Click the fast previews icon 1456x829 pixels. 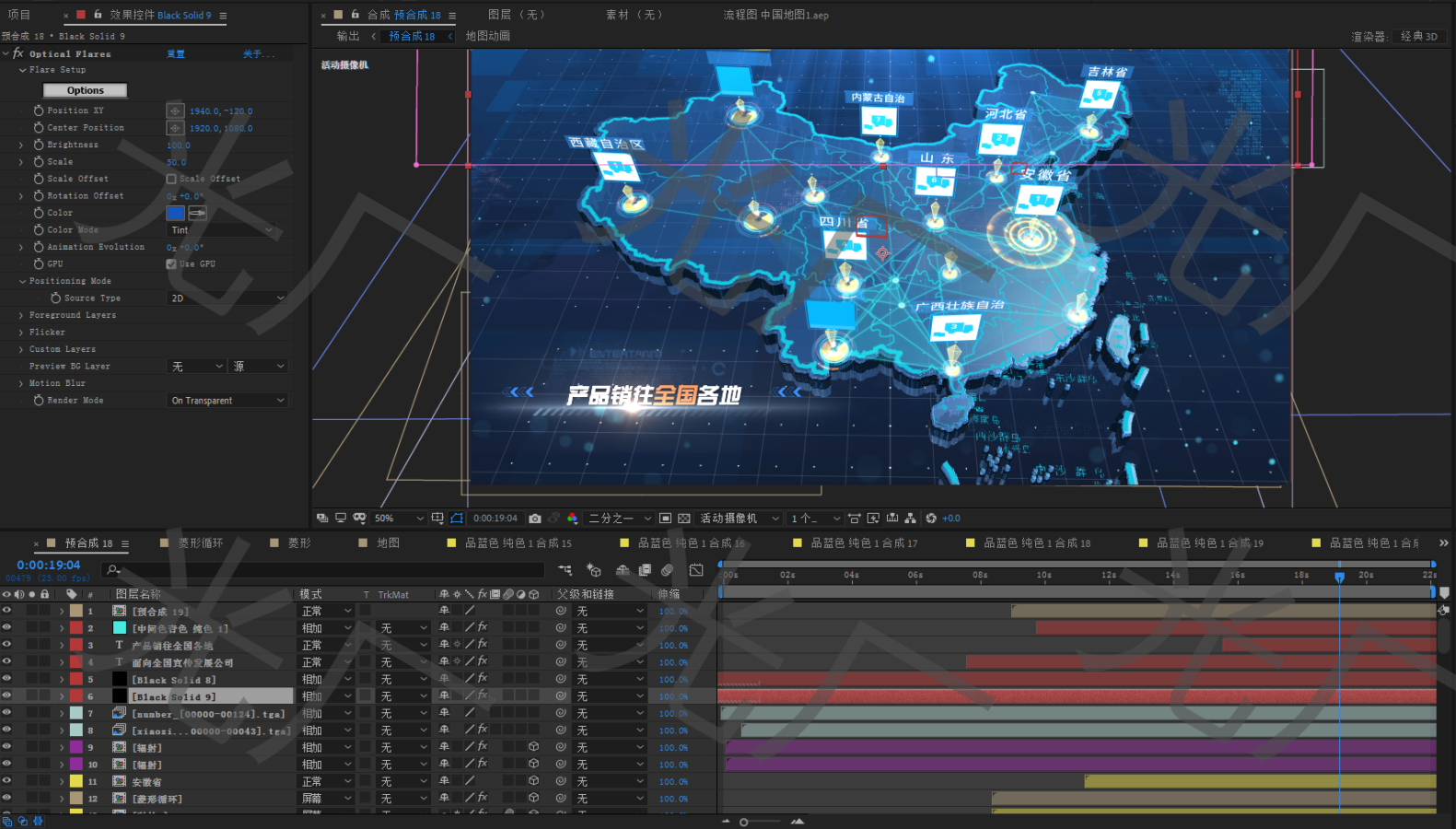873,519
